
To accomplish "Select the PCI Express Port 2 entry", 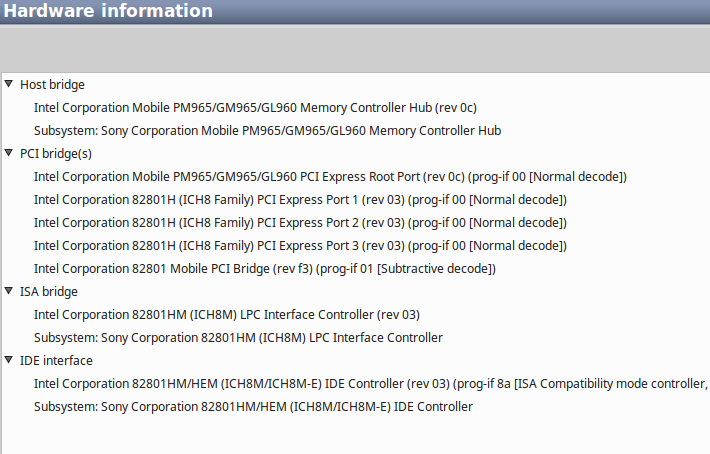I will coord(300,222).
